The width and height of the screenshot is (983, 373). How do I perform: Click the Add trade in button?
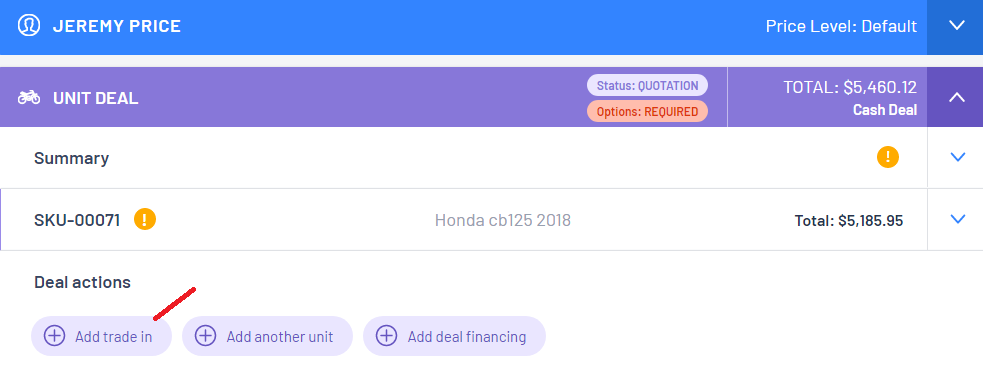click(x=102, y=336)
